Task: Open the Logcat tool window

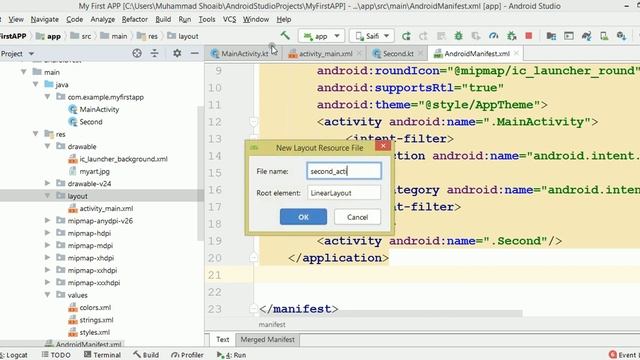Action: coord(14,355)
